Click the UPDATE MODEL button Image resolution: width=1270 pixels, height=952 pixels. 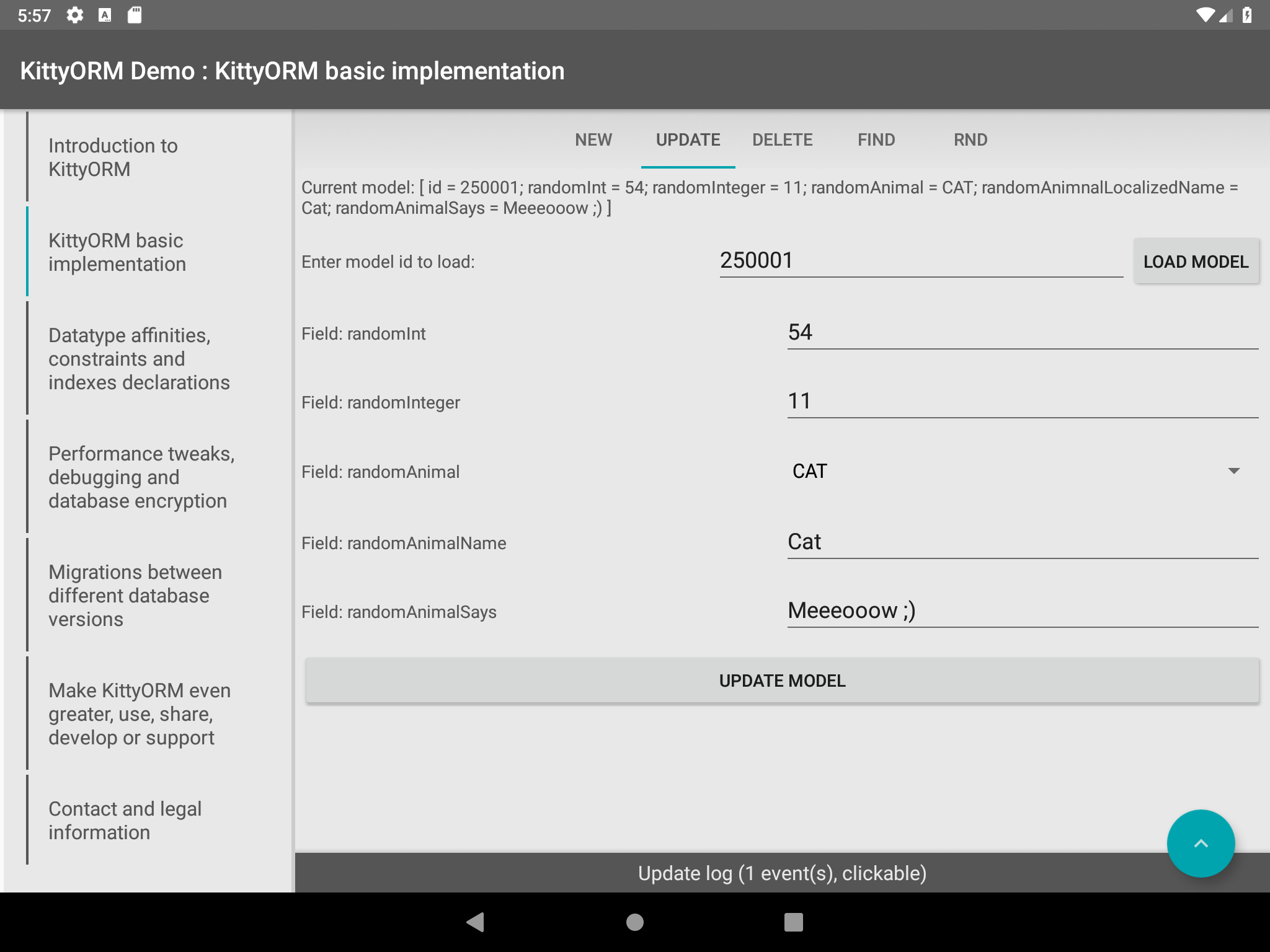click(782, 681)
